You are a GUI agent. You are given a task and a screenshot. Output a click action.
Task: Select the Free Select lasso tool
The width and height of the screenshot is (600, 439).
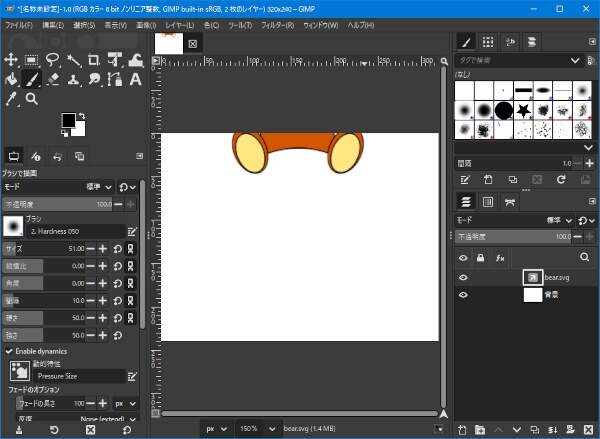pyautogui.click(x=52, y=60)
